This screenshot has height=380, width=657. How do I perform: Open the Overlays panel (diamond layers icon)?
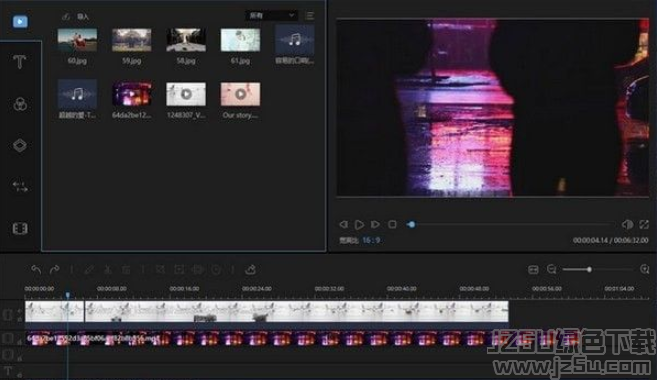(20, 145)
